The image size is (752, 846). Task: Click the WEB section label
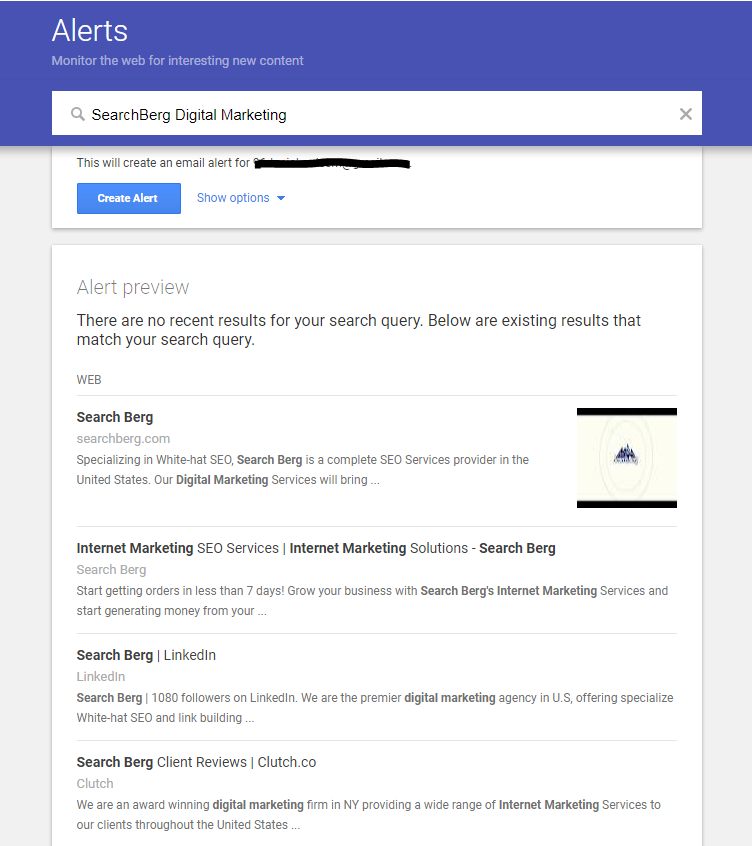(x=89, y=380)
